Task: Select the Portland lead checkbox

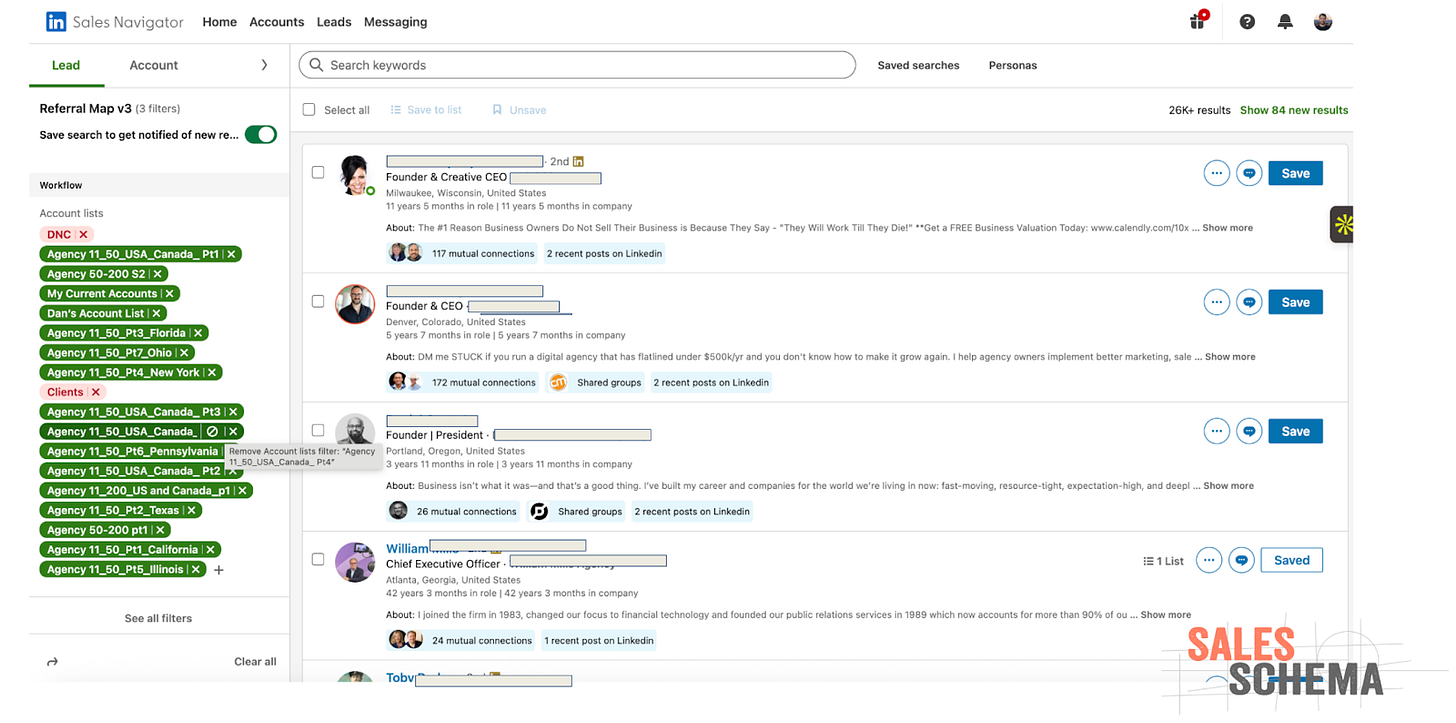Action: 318,430
